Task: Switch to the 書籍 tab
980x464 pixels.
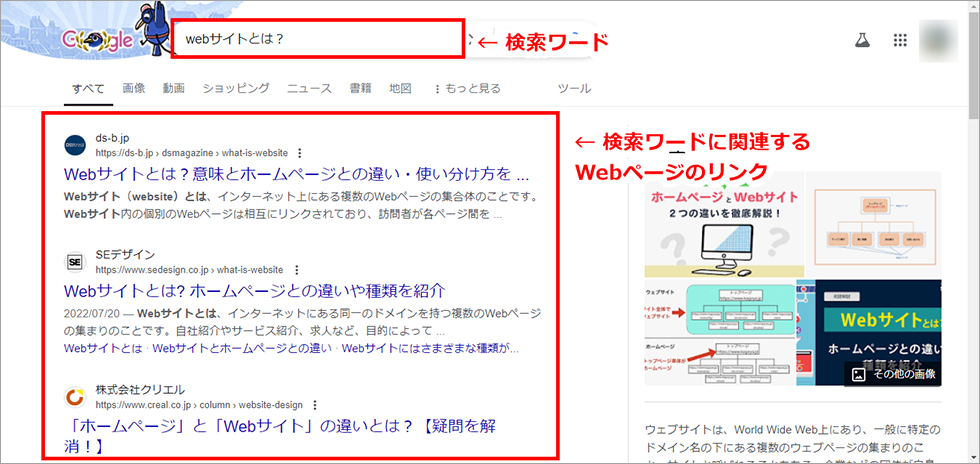Action: point(360,89)
